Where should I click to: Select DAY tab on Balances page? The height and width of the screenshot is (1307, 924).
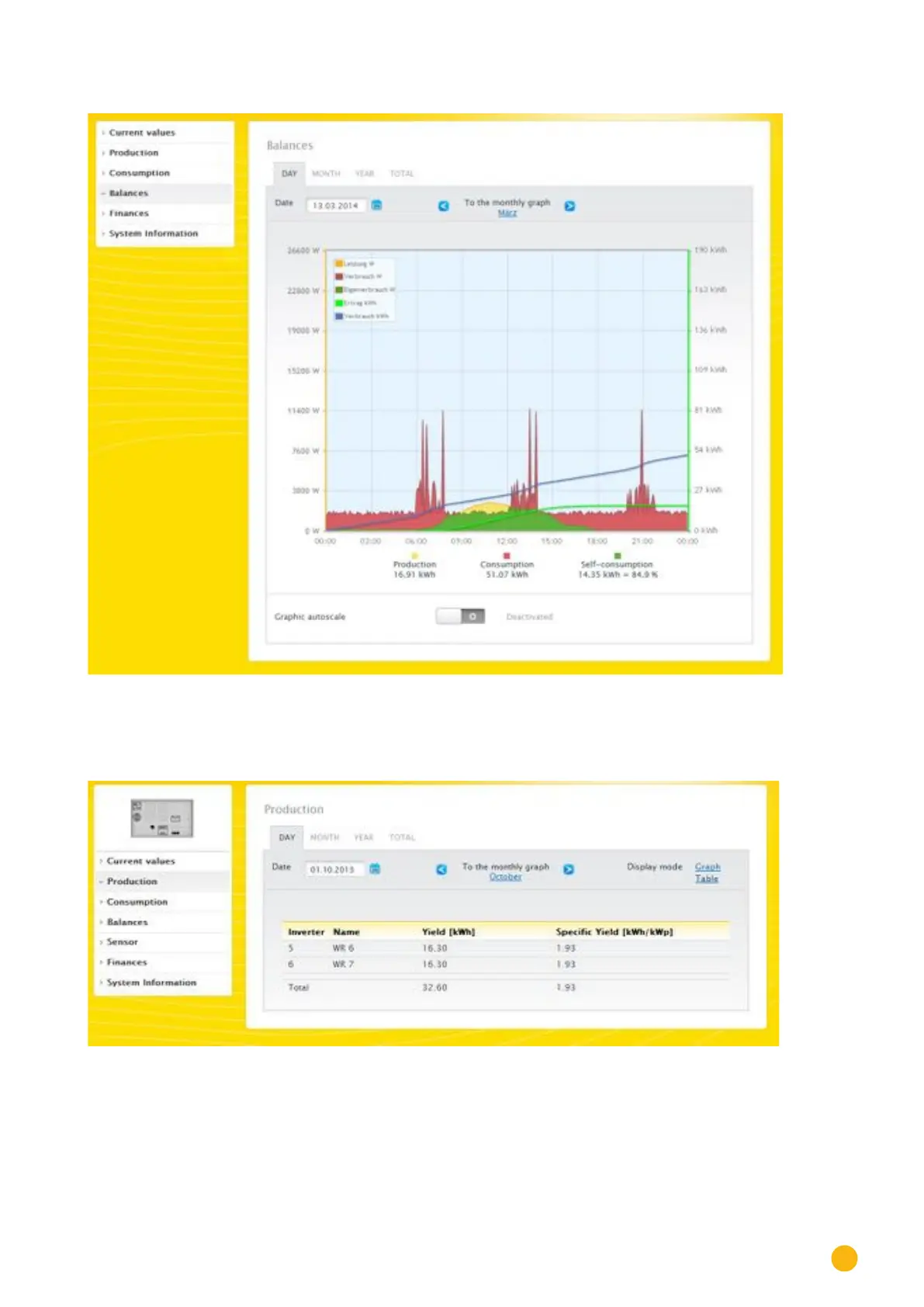(289, 174)
